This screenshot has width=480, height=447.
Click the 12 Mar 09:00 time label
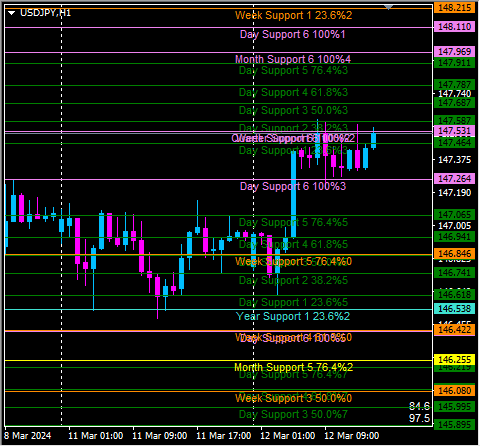(352, 436)
